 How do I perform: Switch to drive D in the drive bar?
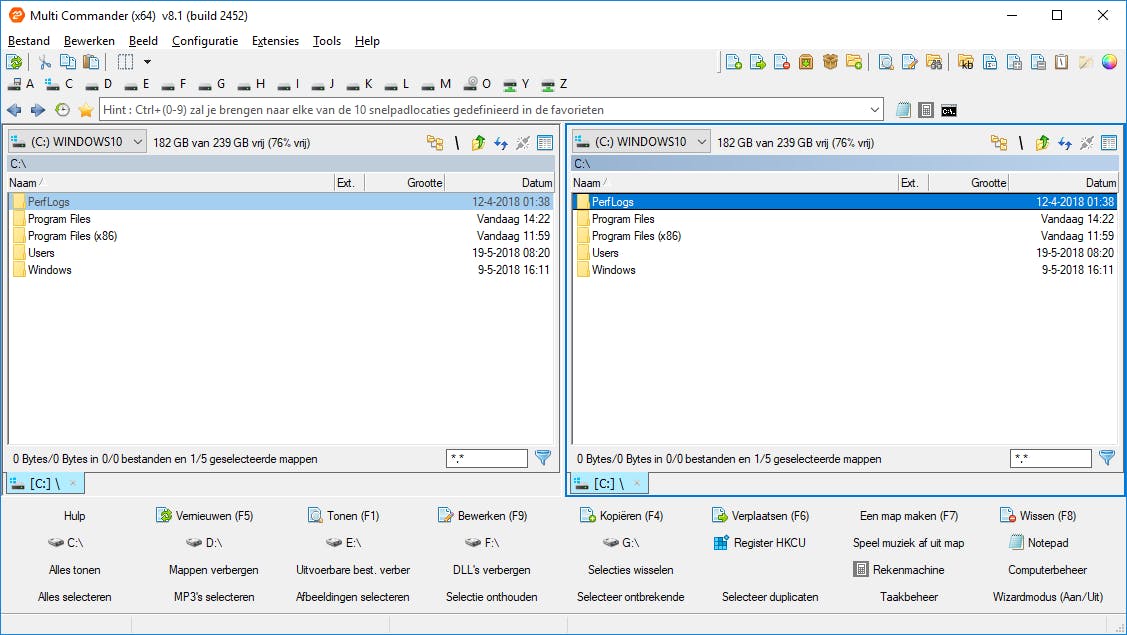[x=99, y=84]
